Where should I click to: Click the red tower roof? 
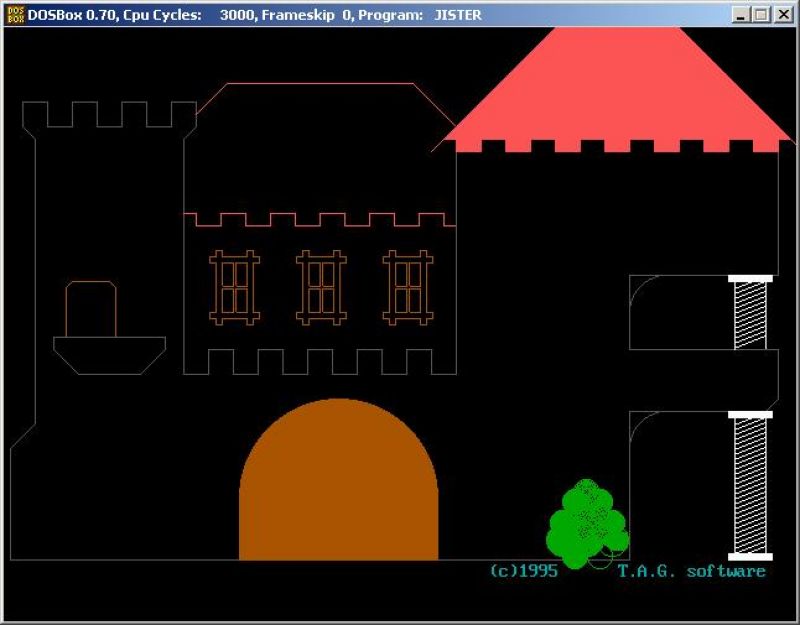pos(616,89)
